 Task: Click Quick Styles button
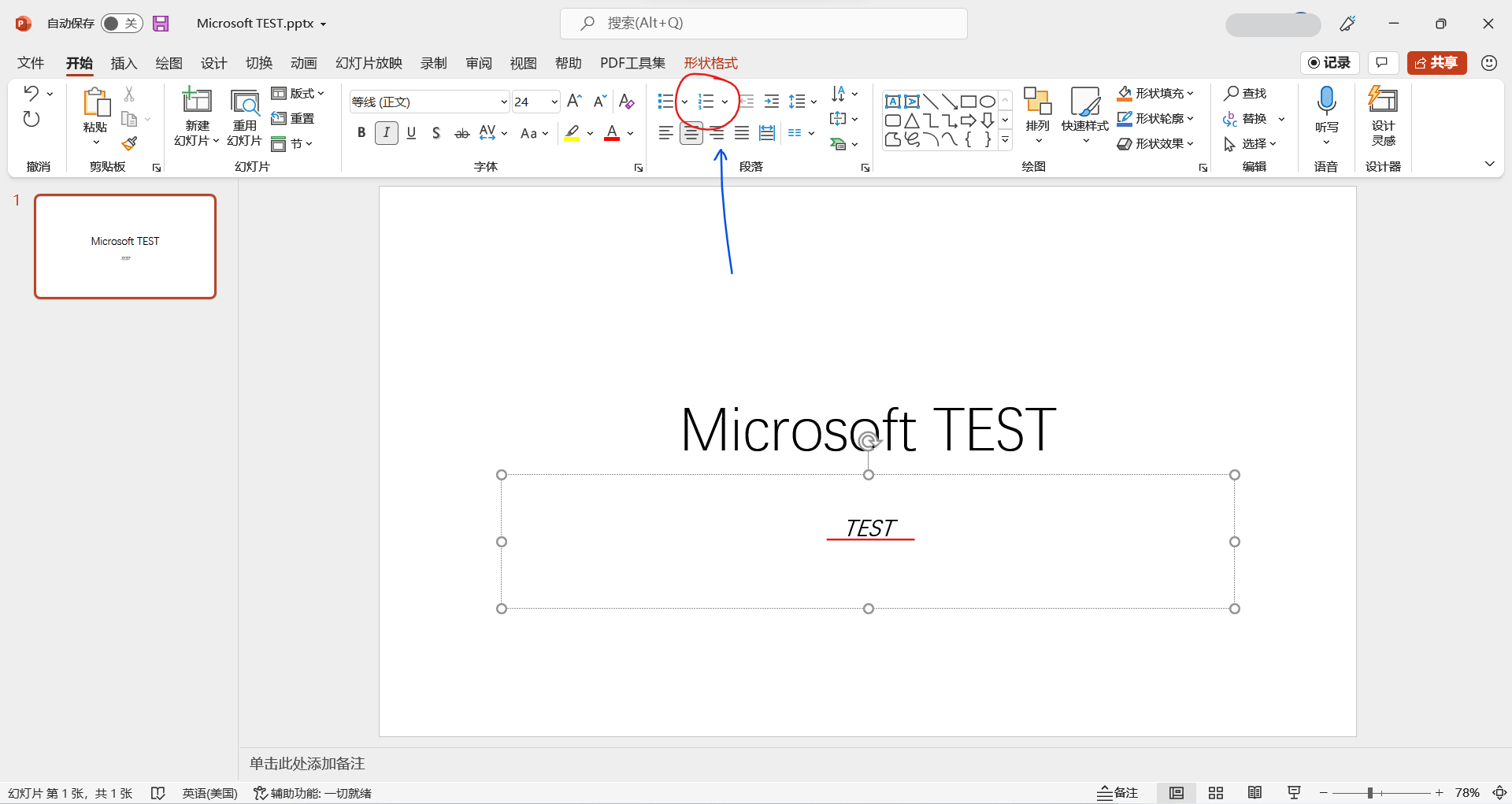tap(1085, 116)
